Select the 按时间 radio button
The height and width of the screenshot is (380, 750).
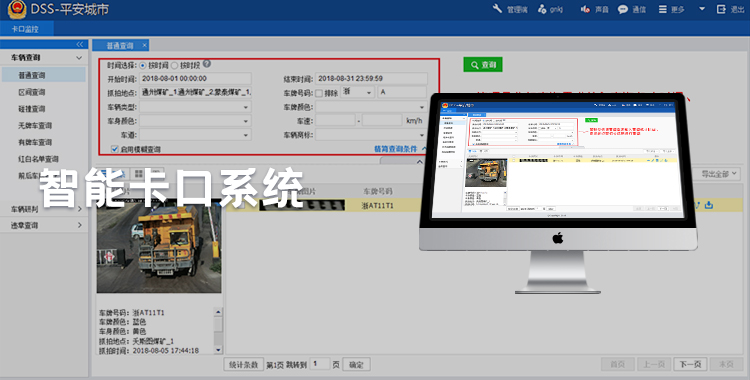click(x=143, y=66)
